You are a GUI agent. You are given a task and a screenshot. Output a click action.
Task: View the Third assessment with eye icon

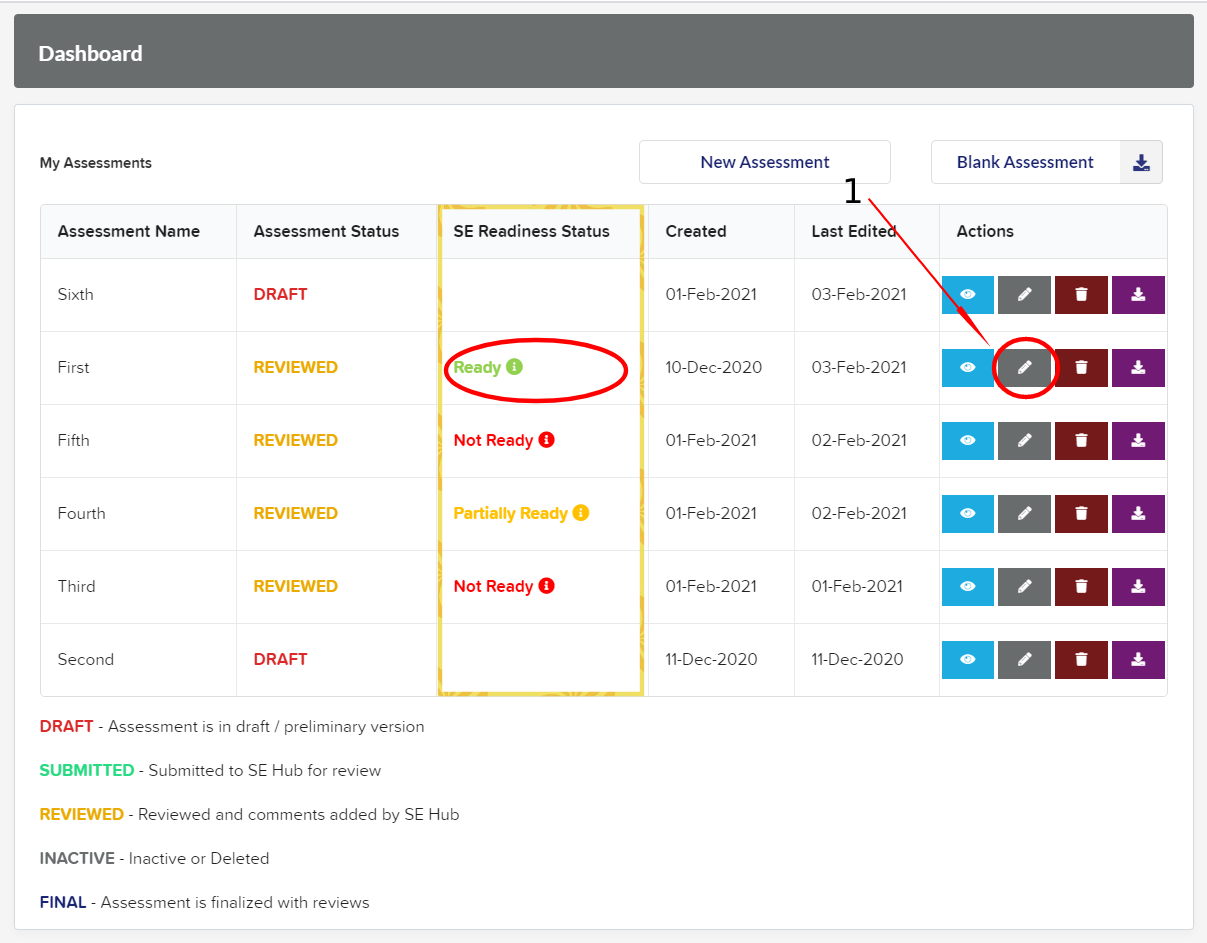click(x=968, y=587)
